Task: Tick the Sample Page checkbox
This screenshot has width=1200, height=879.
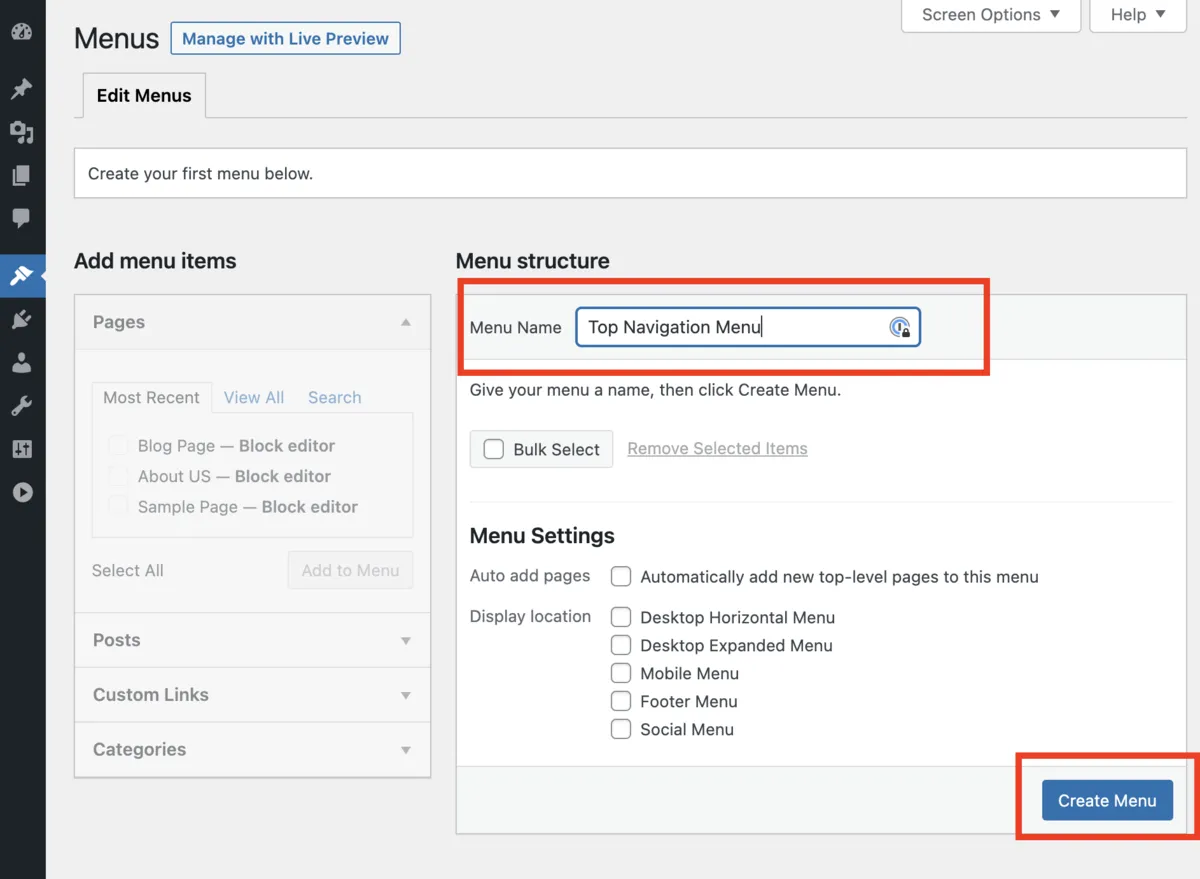Action: point(118,506)
